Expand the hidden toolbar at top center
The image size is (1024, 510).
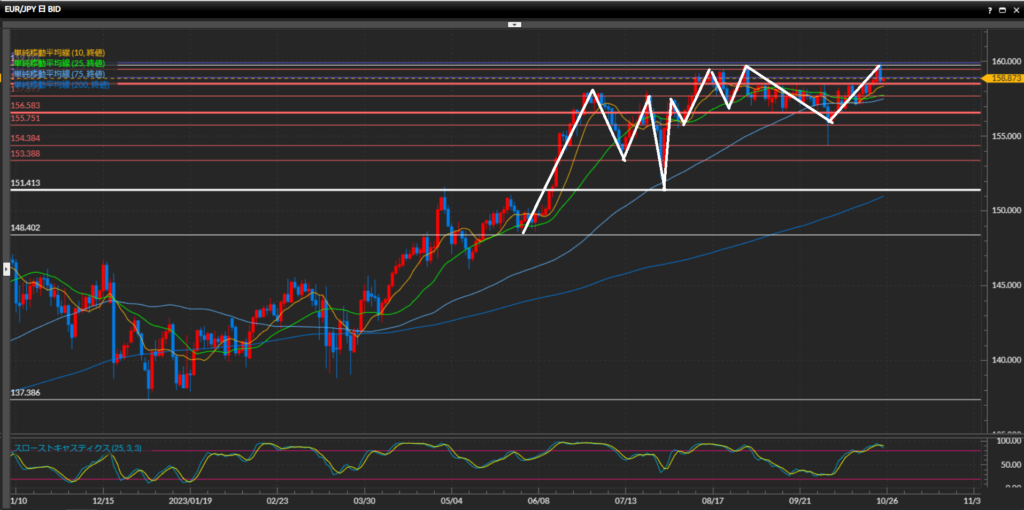pos(512,23)
